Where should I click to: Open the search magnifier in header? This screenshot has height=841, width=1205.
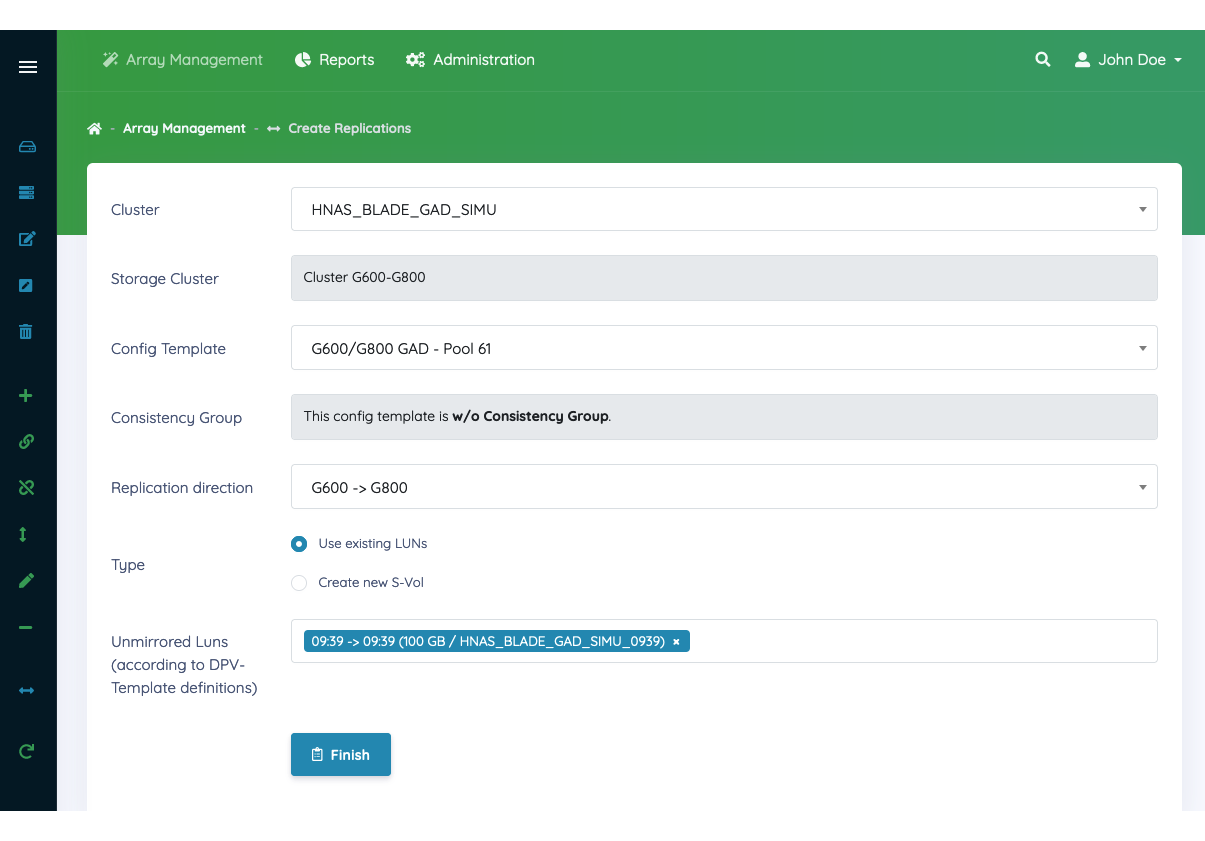pyautogui.click(x=1043, y=60)
